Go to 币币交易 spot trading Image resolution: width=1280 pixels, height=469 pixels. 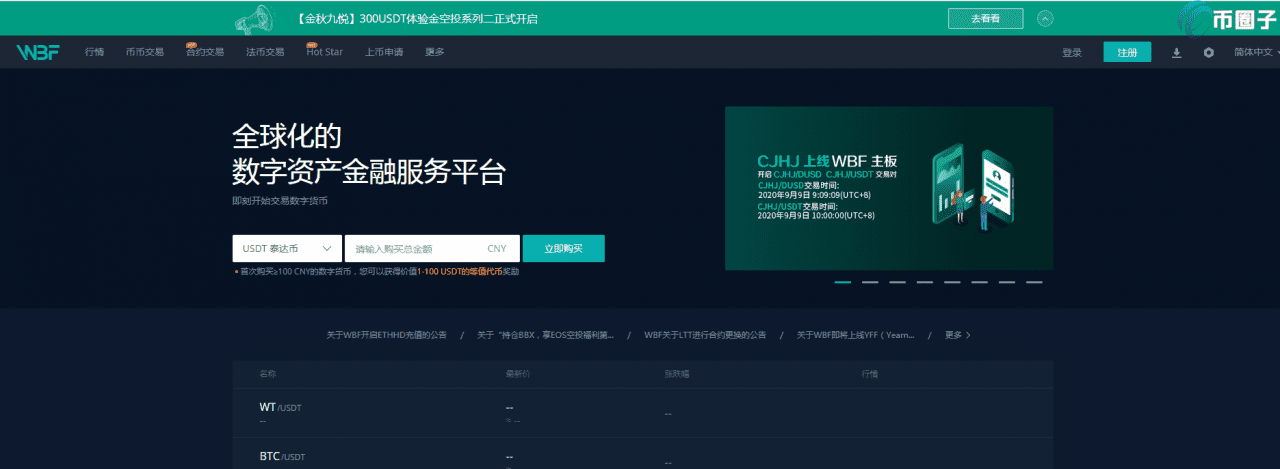[x=145, y=52]
